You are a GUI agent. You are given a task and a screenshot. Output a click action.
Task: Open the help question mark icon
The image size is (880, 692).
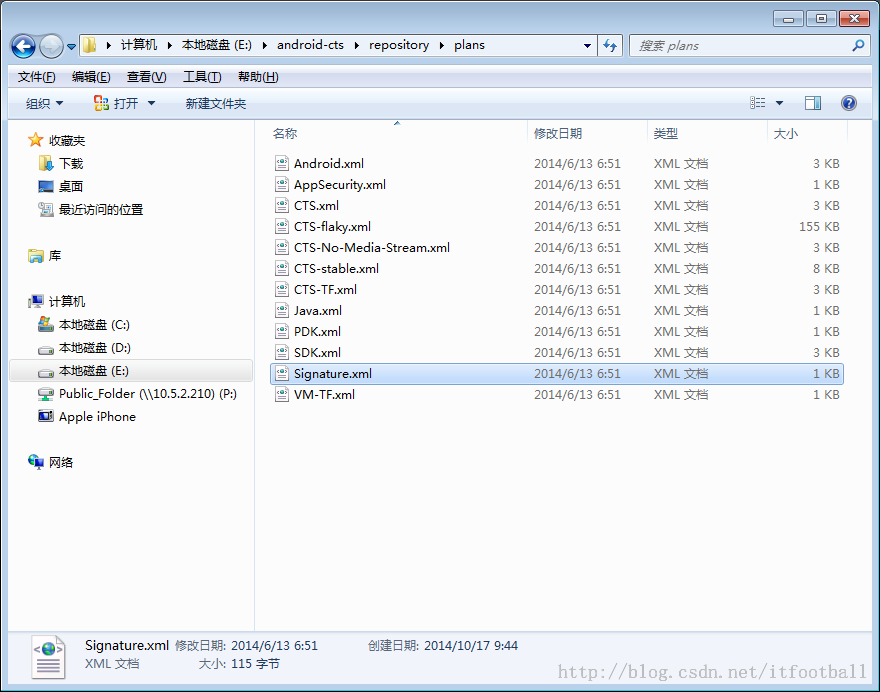(849, 103)
